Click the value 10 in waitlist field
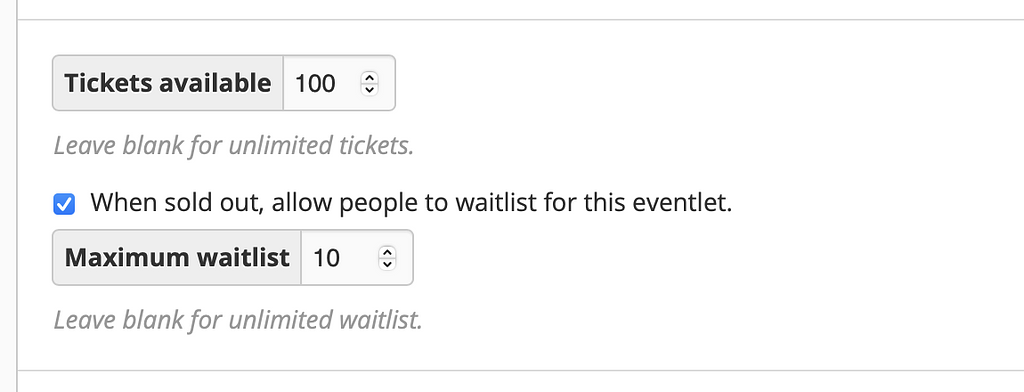This screenshot has width=1024, height=392. [327, 258]
